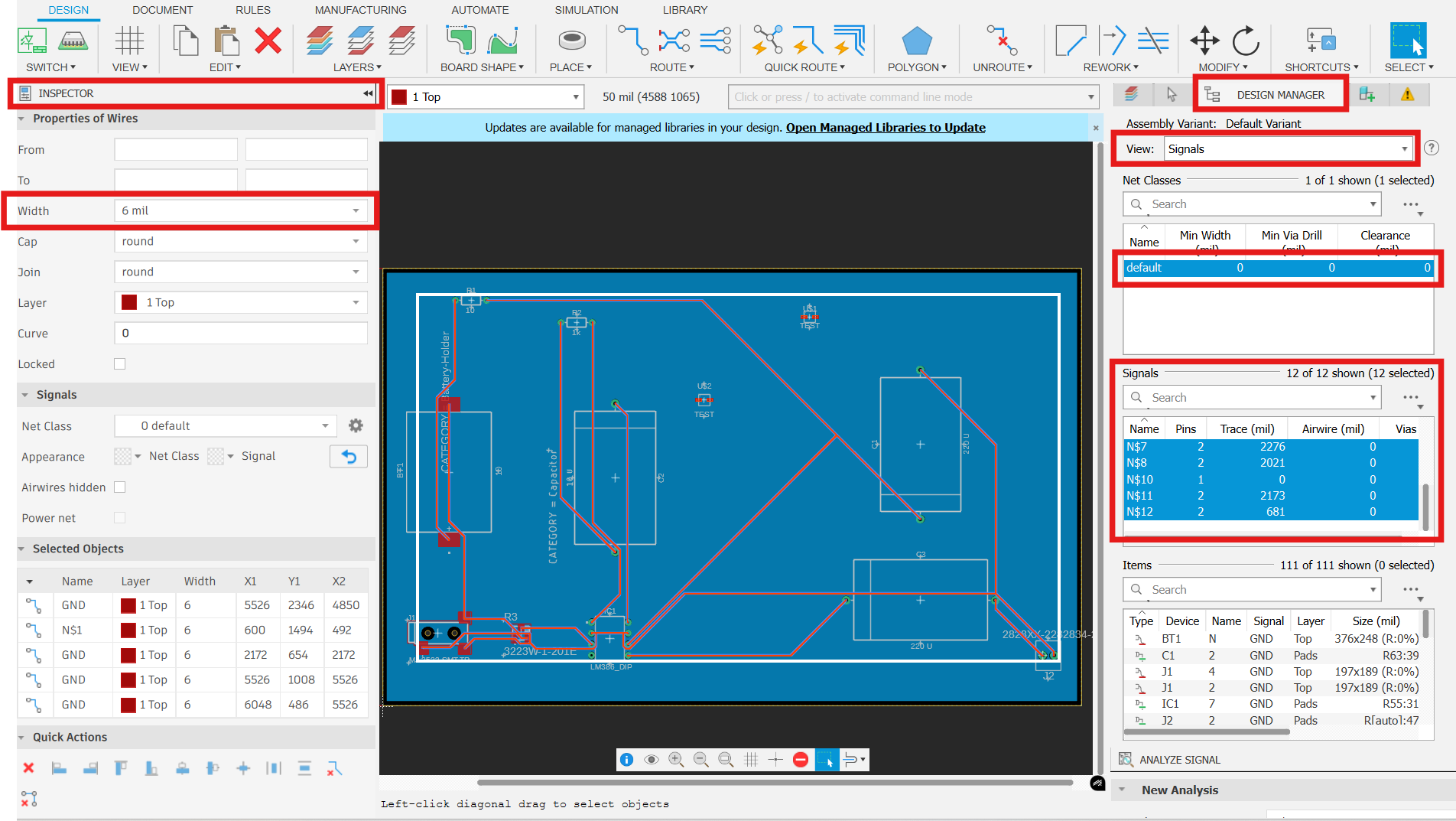Screen dimensions: 1456x821
Task: Open the View dropdown showing Signals
Action: pyautogui.click(x=1289, y=148)
